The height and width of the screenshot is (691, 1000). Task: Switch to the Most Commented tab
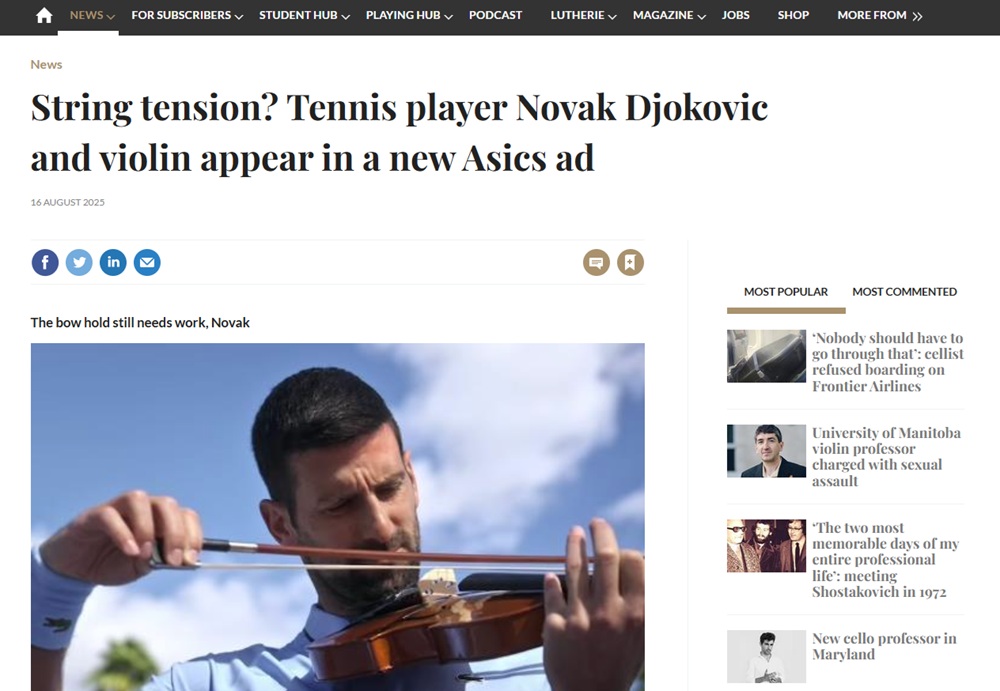point(904,292)
